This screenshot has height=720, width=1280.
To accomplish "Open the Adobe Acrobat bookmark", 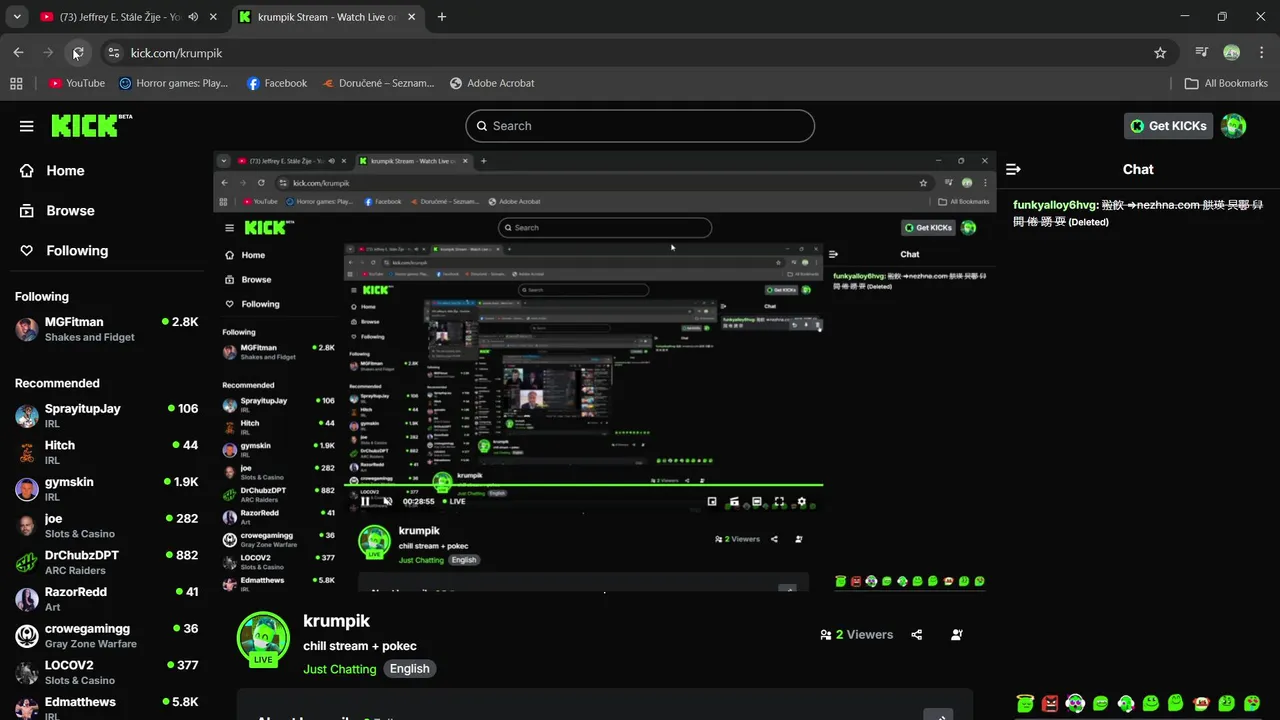I will tap(492, 83).
